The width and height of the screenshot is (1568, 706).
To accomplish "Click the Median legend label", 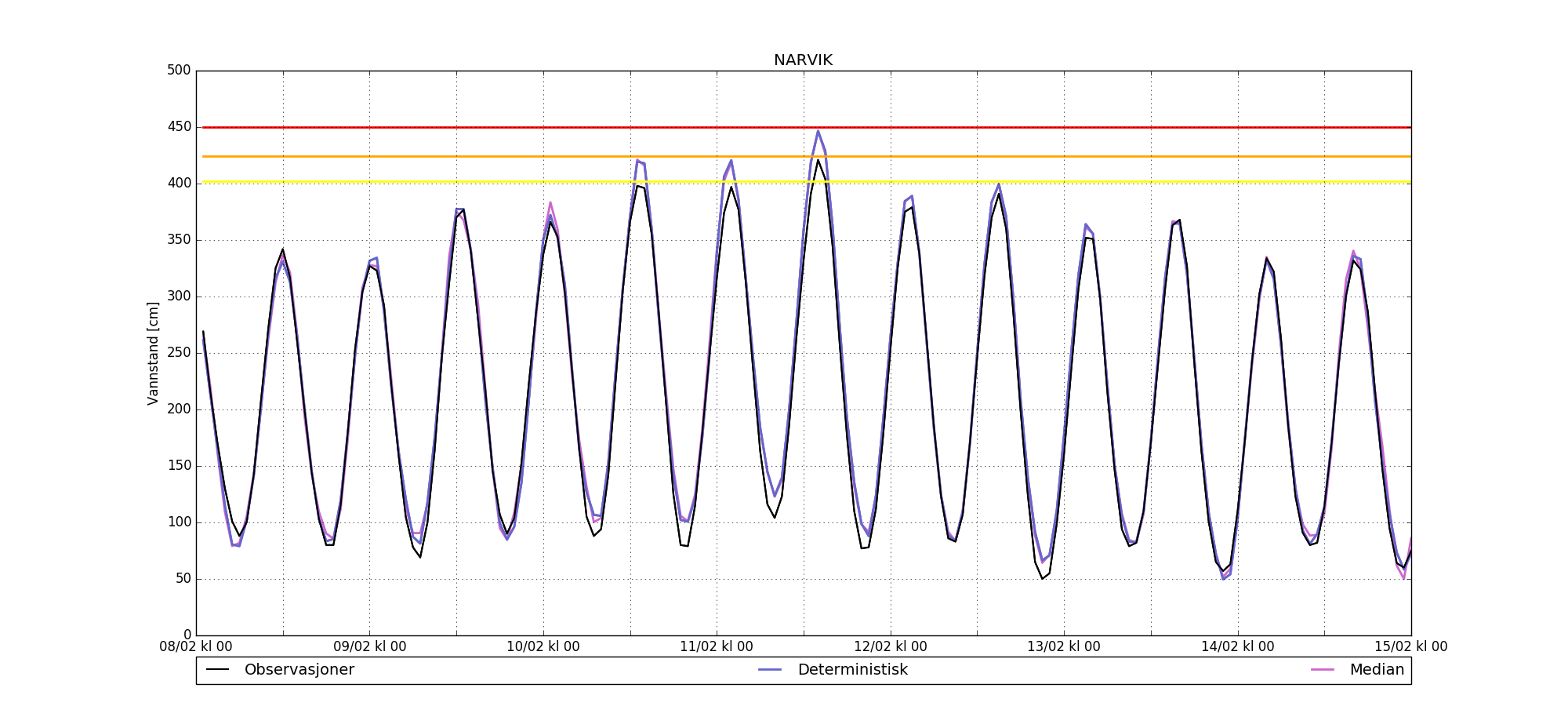I will (1376, 670).
